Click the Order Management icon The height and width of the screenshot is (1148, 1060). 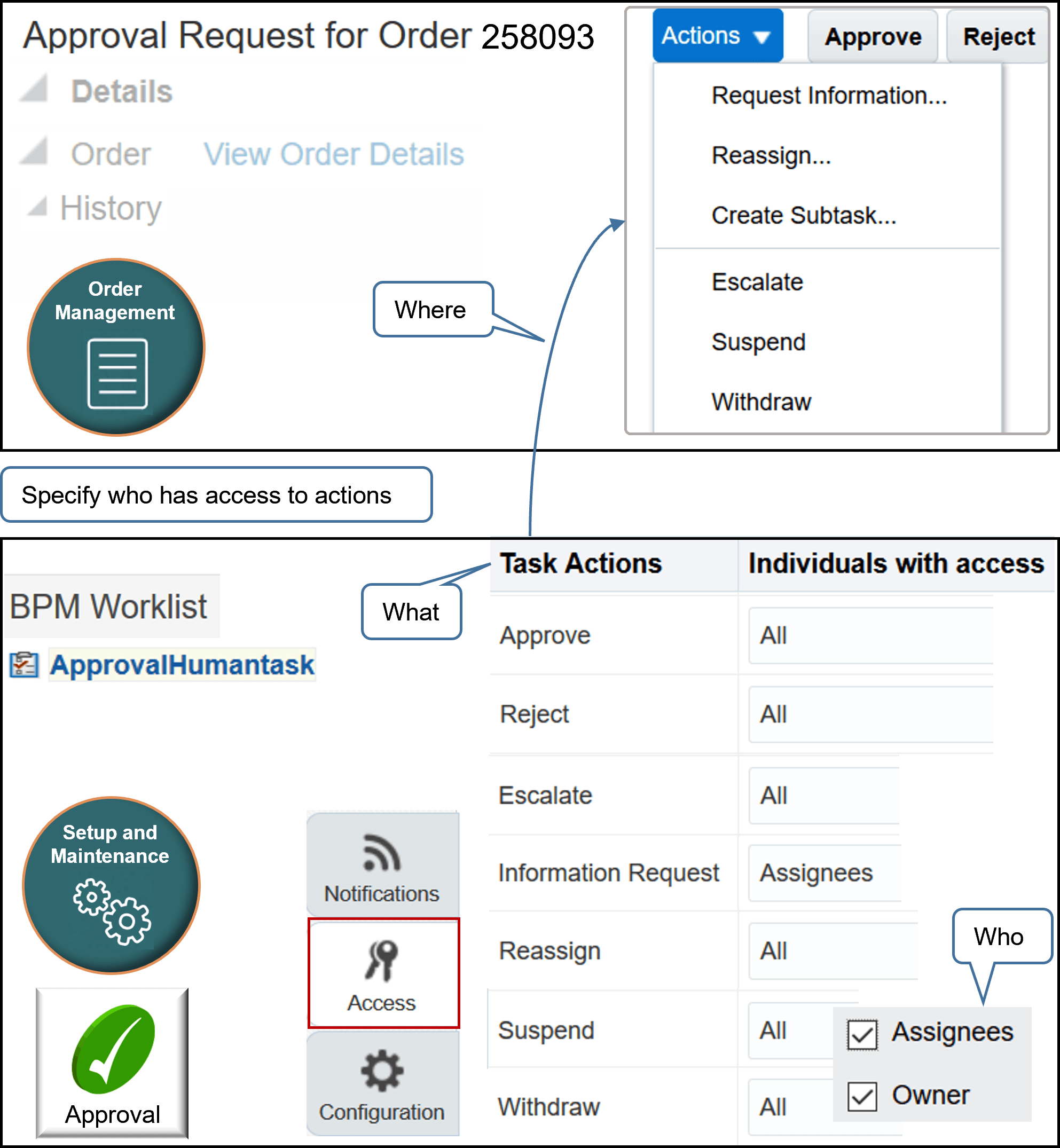point(115,347)
